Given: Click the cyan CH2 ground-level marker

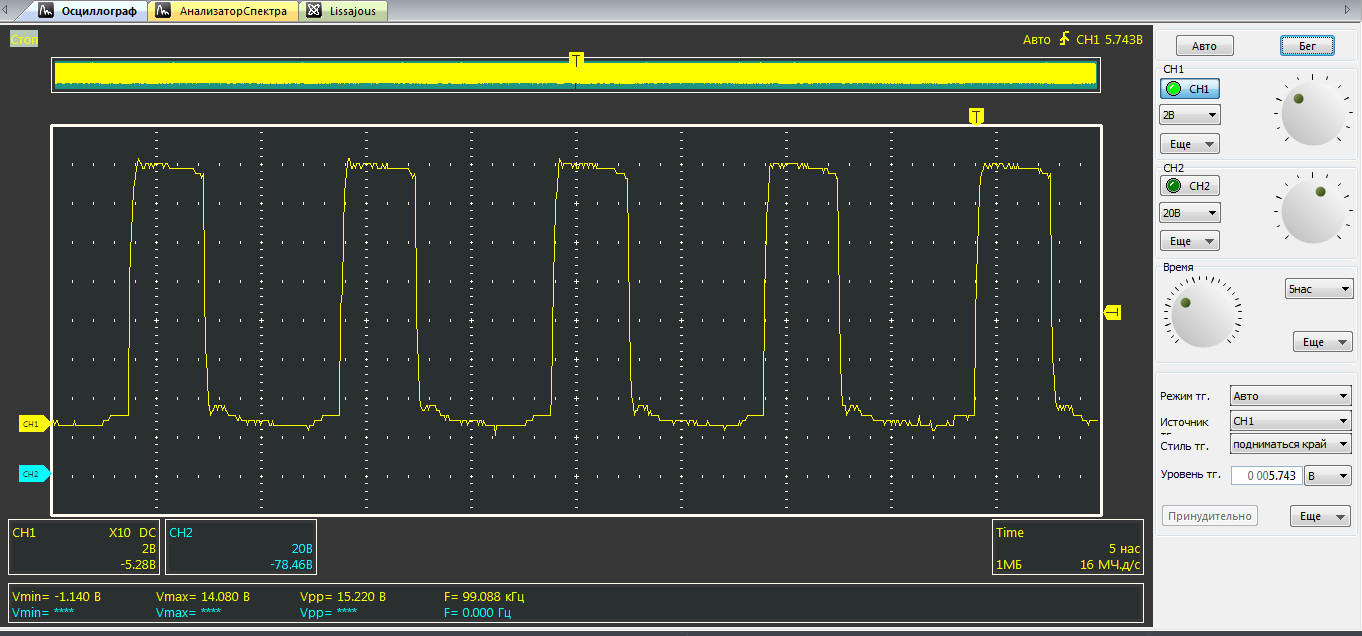Looking at the screenshot, I should (33, 473).
